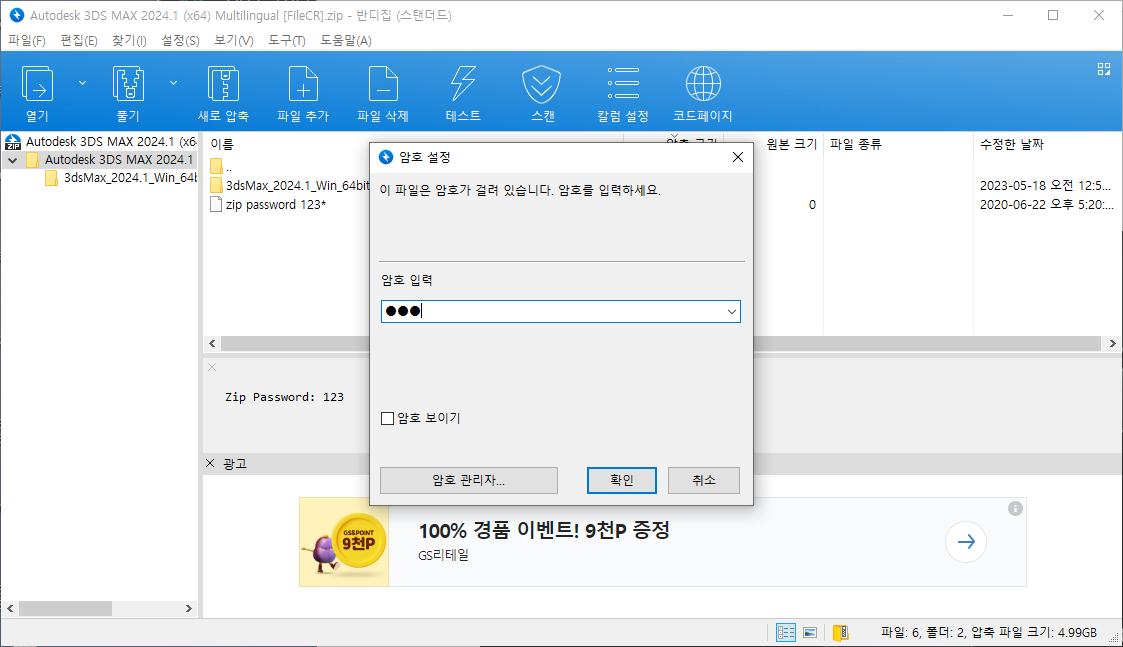Image resolution: width=1123 pixels, height=647 pixels.
Task: Select 3dsMax_2024.1_Win_64bit tree subfolder
Action: 120,178
